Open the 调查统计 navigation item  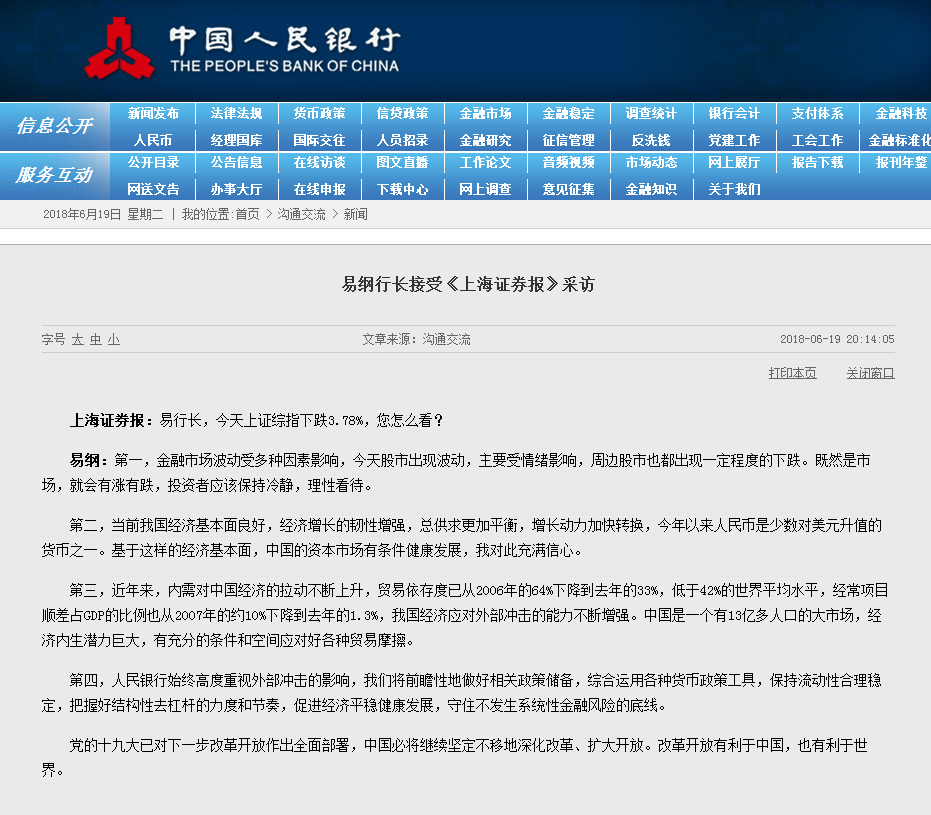point(651,114)
